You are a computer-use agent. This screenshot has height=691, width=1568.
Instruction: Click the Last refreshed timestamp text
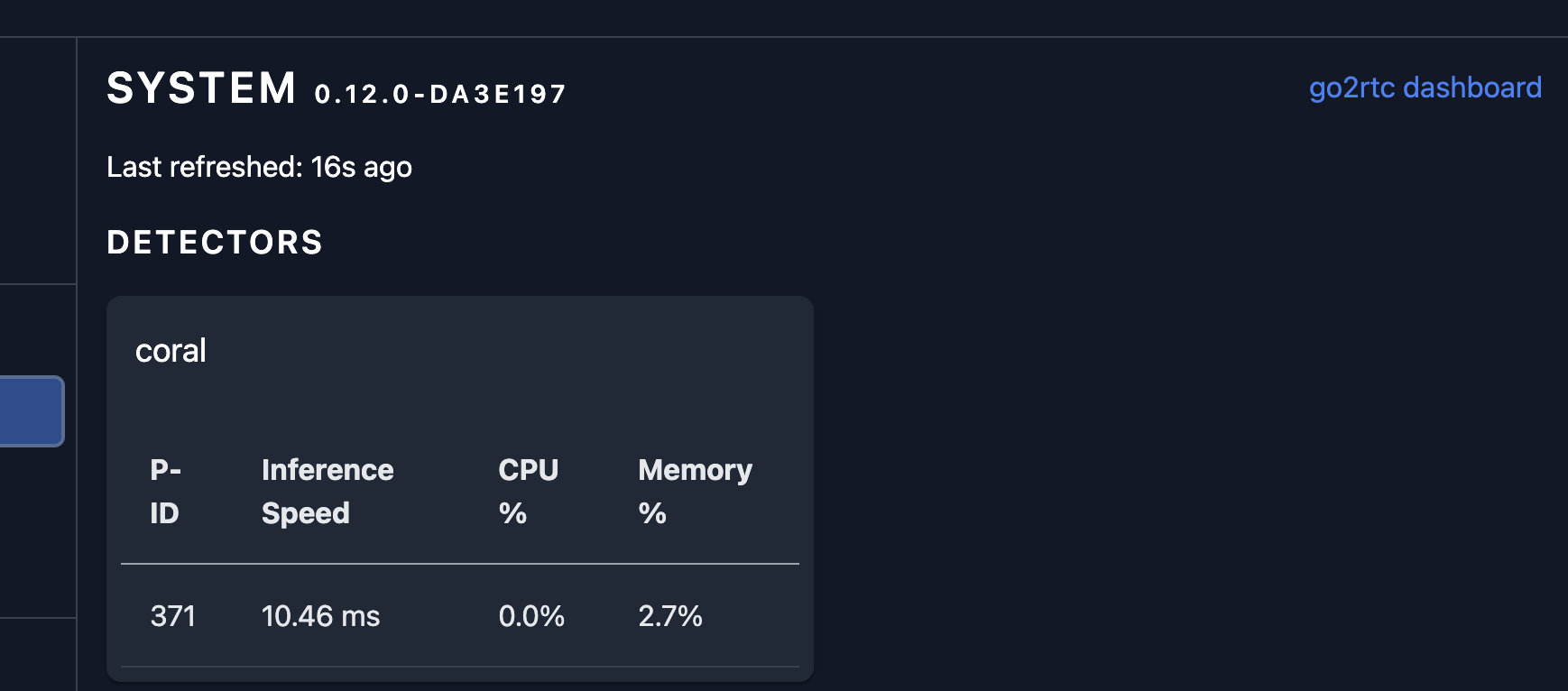point(260,167)
